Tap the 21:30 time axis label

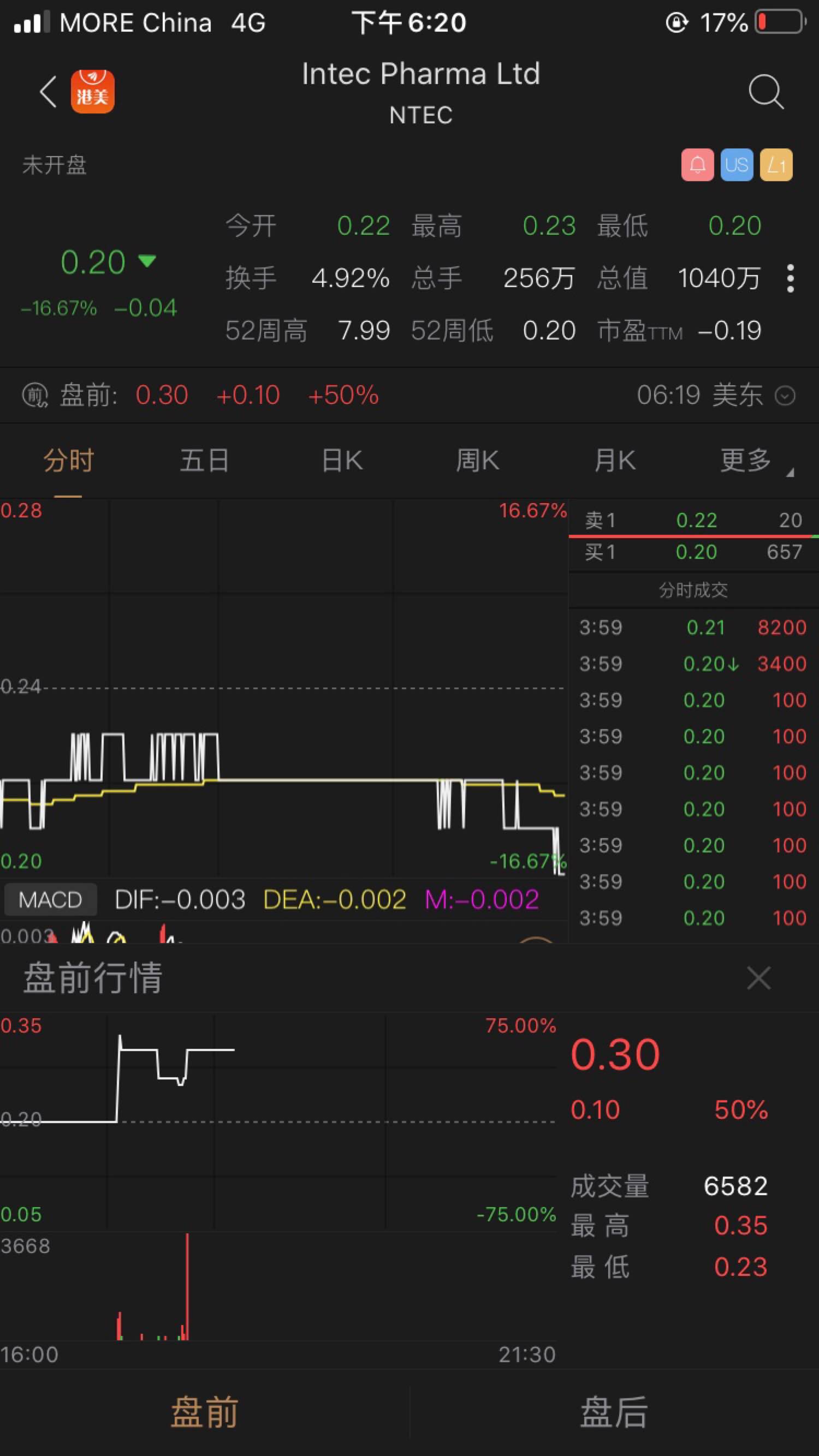527,1355
